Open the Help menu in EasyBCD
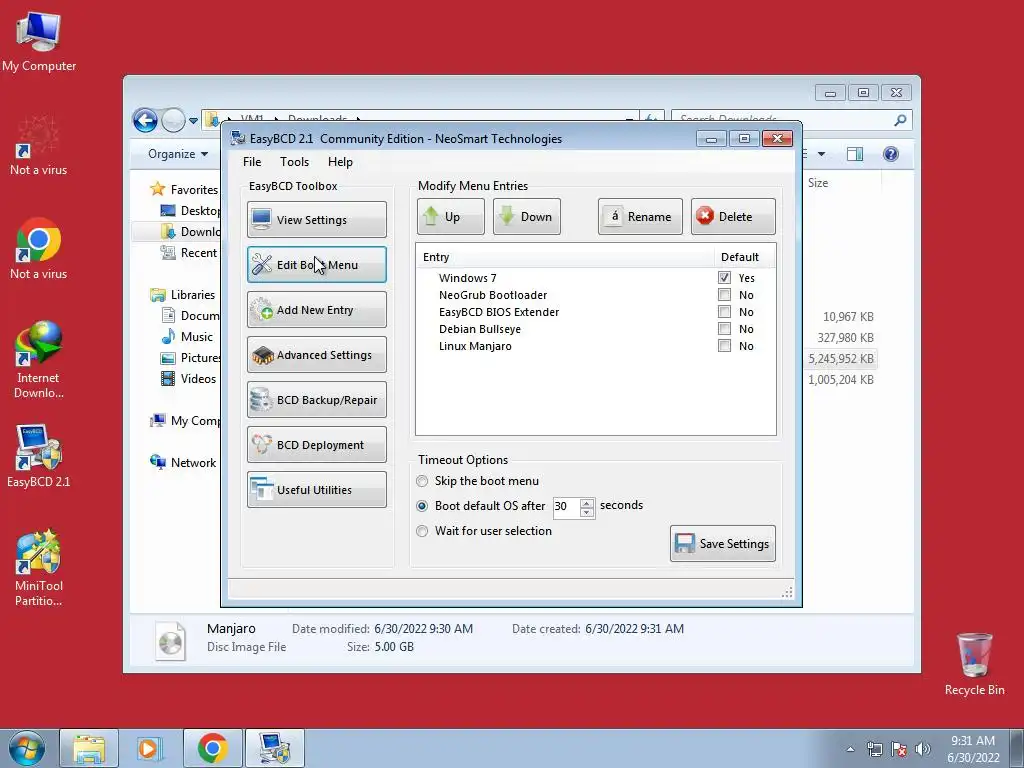This screenshot has height=768, width=1024. click(x=340, y=162)
